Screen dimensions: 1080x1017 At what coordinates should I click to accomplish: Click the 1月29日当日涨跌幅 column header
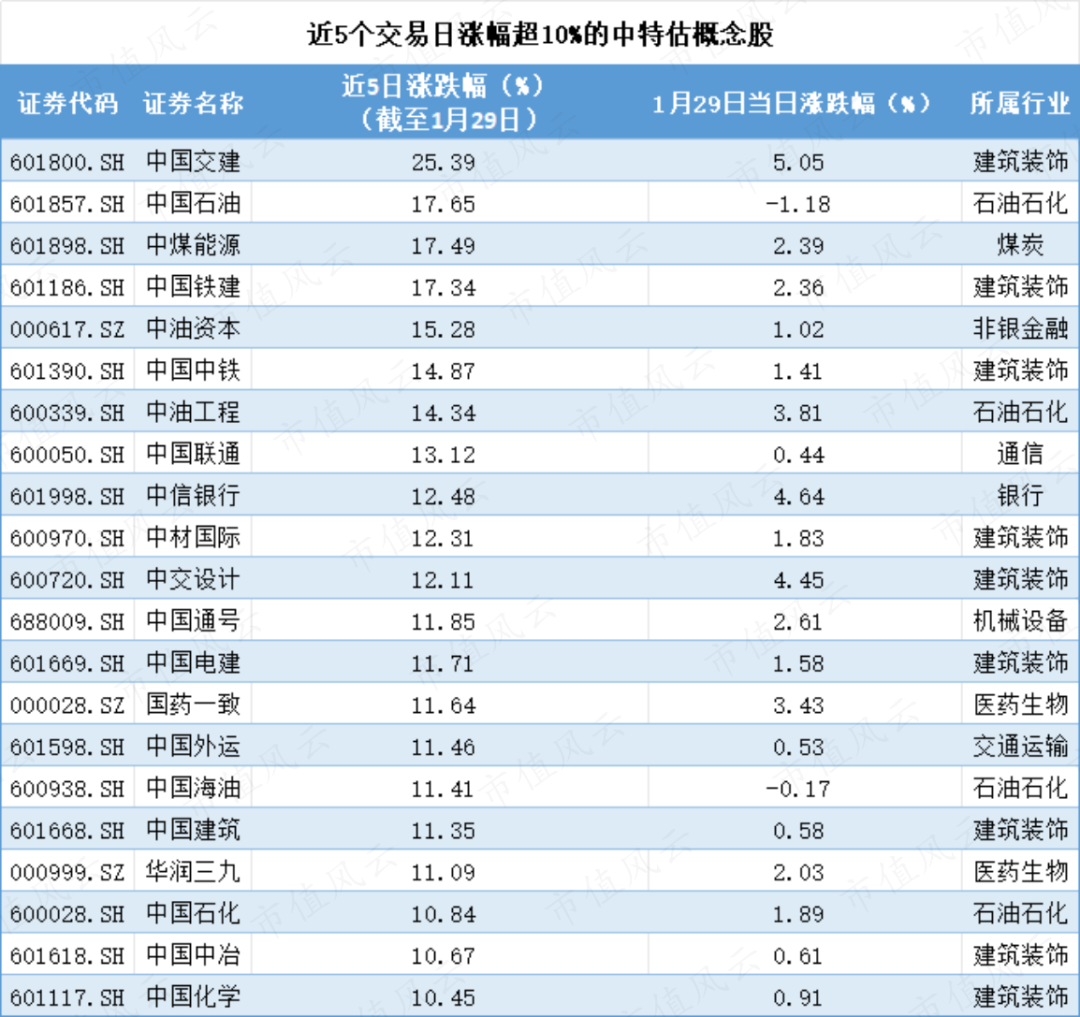coord(791,103)
